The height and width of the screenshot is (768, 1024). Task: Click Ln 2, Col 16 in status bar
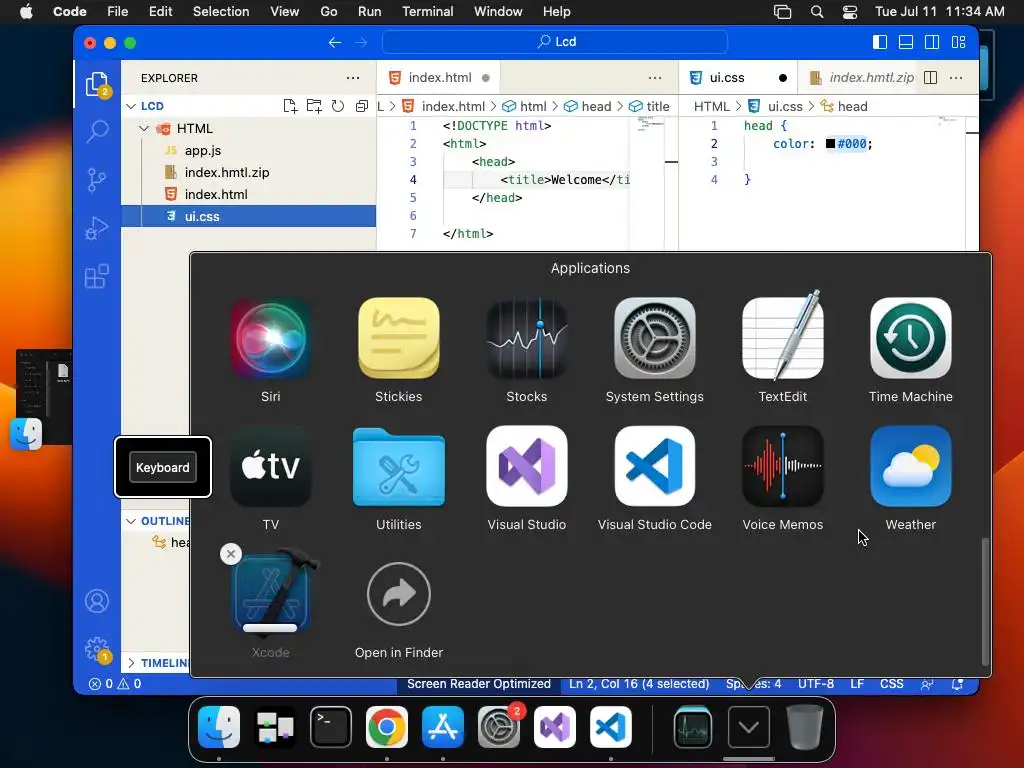[x=639, y=684]
